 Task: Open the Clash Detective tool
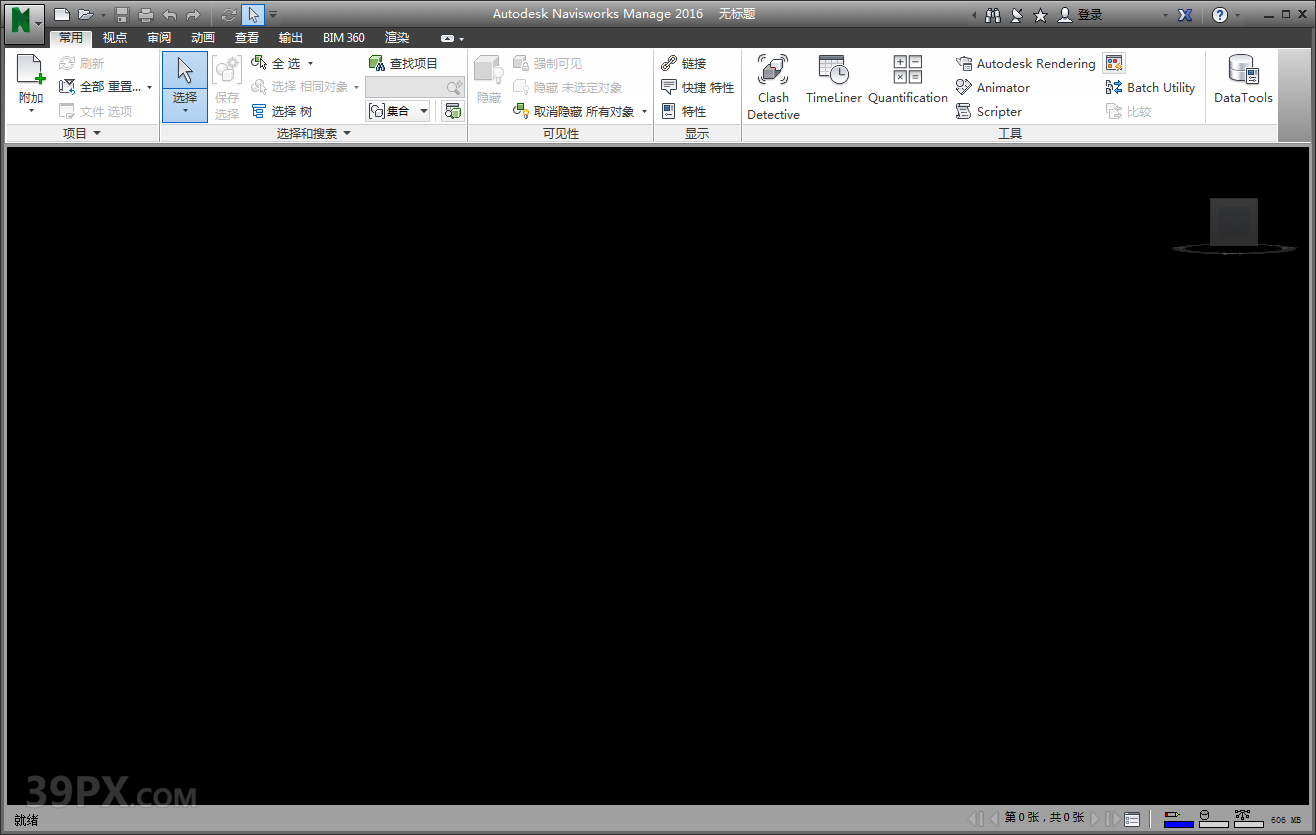773,86
